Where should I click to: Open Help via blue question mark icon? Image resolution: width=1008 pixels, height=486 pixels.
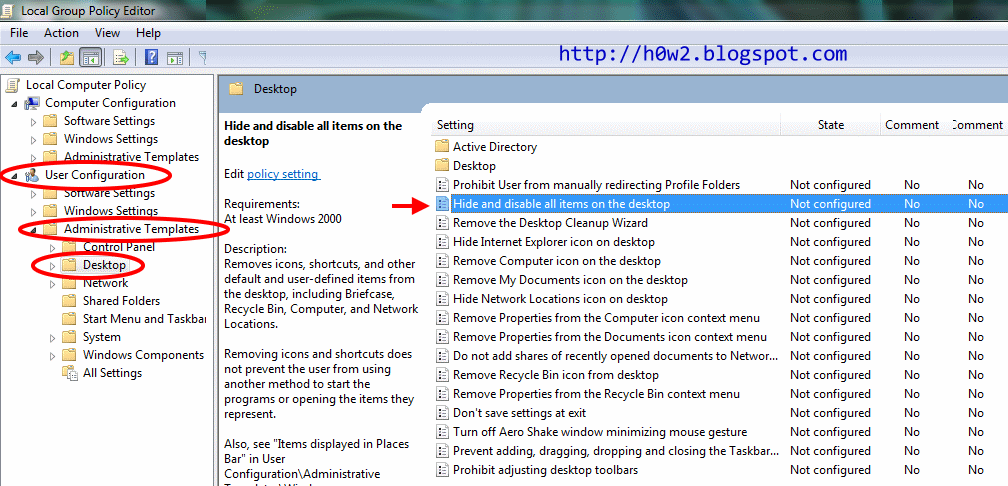point(152,58)
